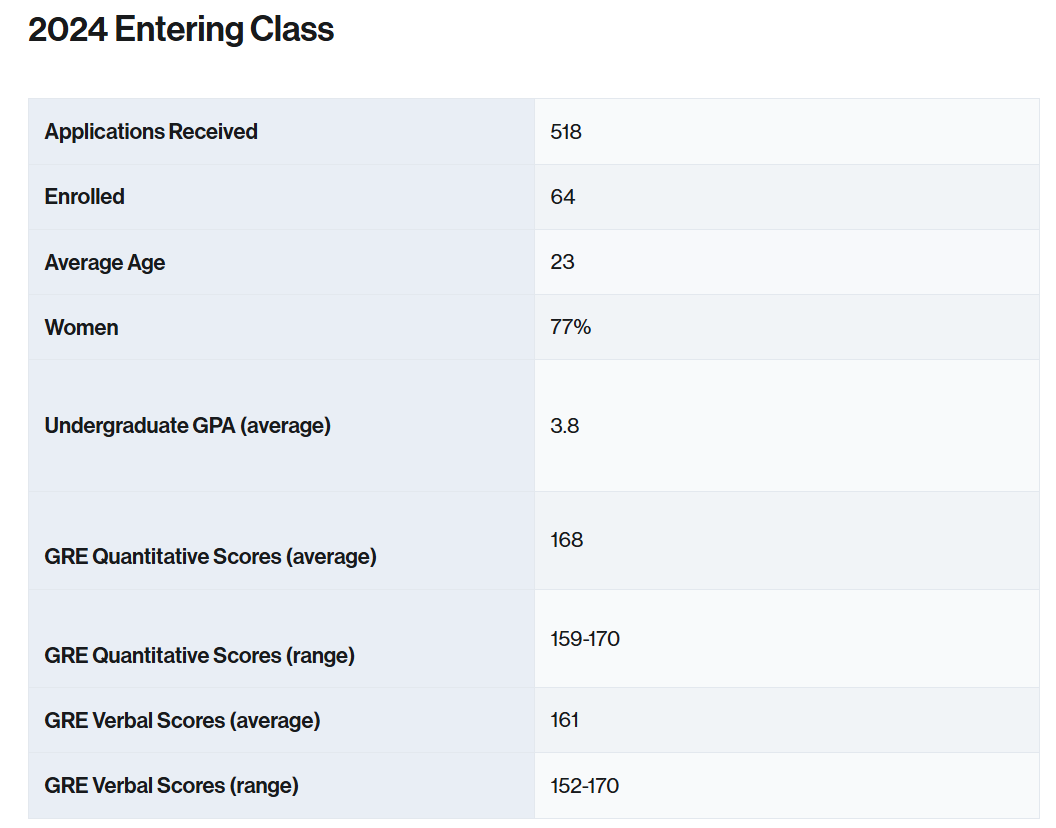The height and width of the screenshot is (828, 1056).
Task: Select 'Undergraduate GPA (average)' label
Action: [187, 426]
